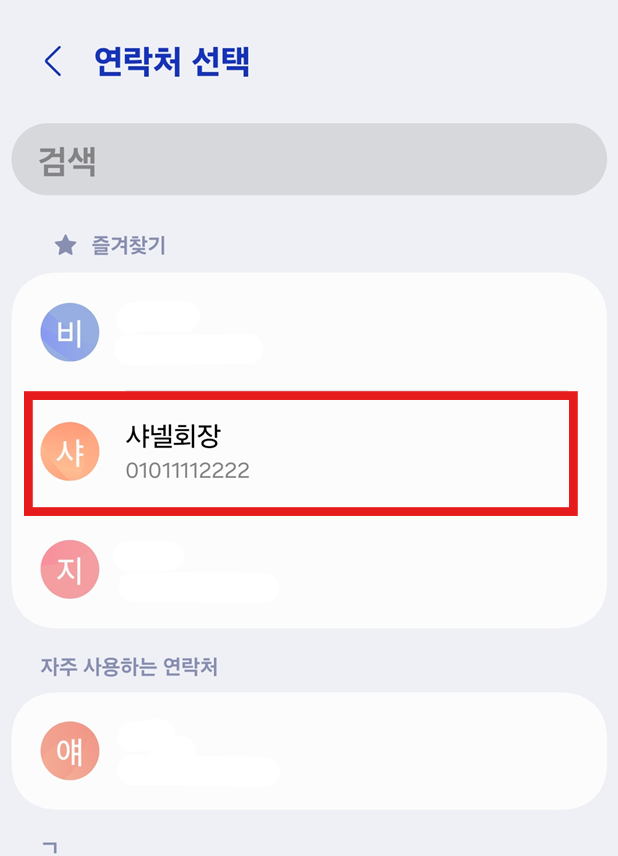Select the contact row below 샤넬회장
Image resolution: width=618 pixels, height=856 pixels.
click(300, 571)
